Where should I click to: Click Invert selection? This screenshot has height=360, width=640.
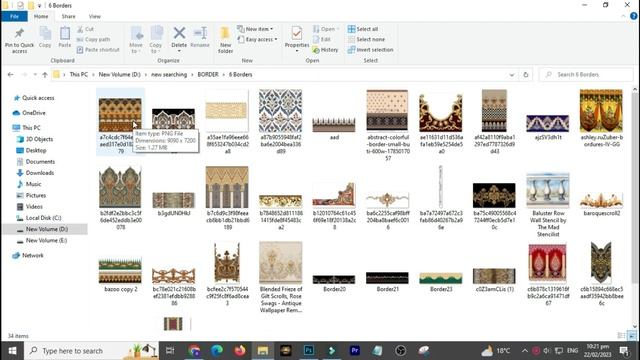(370, 49)
